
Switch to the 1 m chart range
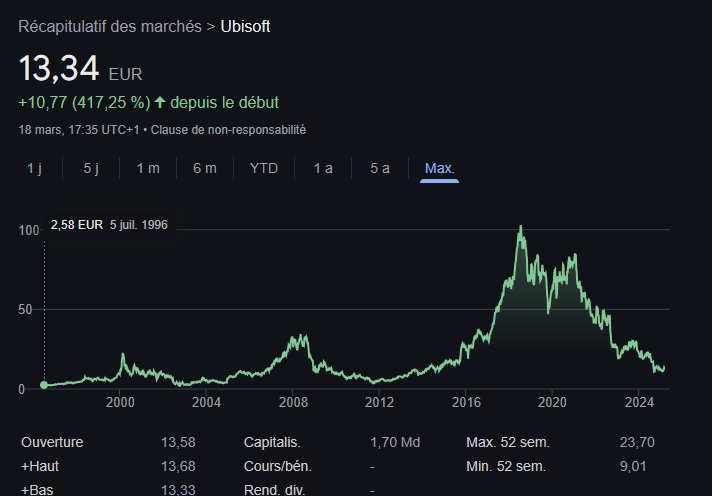point(148,168)
